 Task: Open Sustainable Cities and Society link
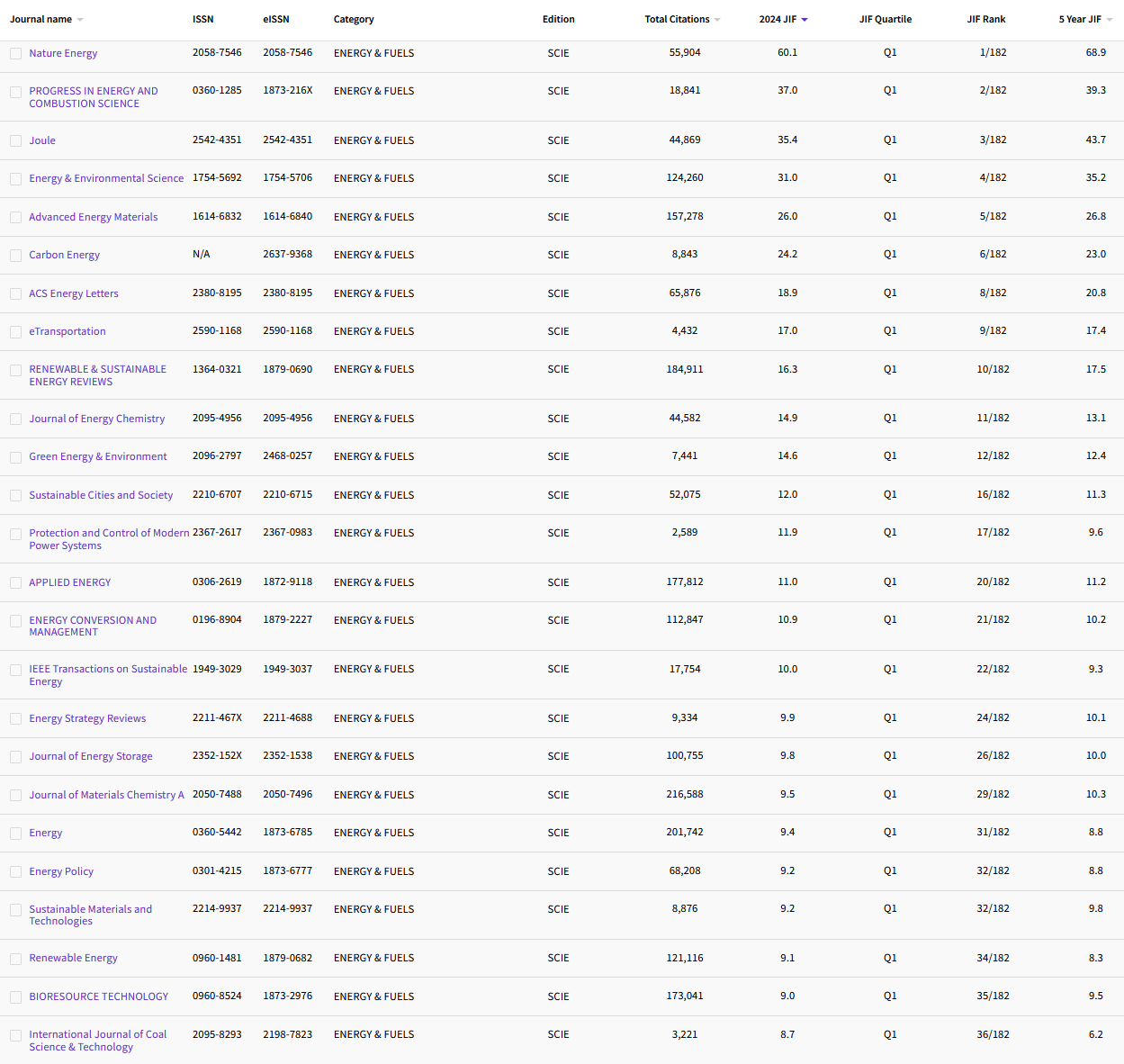[101, 495]
